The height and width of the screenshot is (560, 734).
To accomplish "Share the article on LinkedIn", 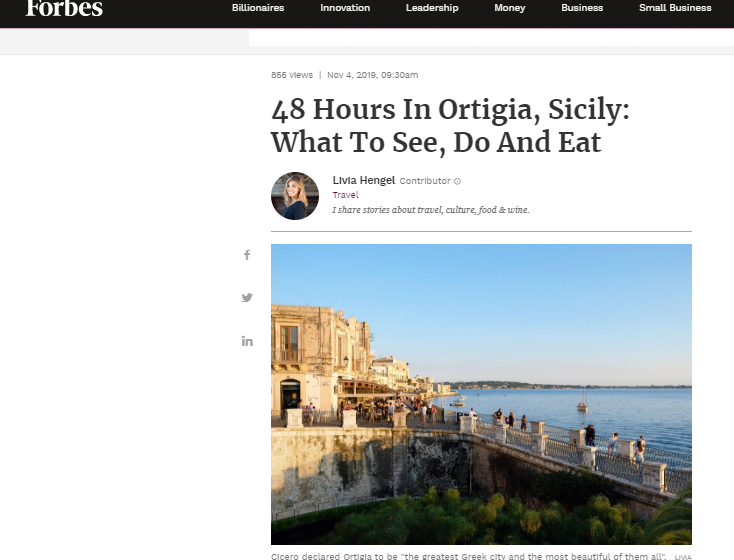I will point(247,341).
